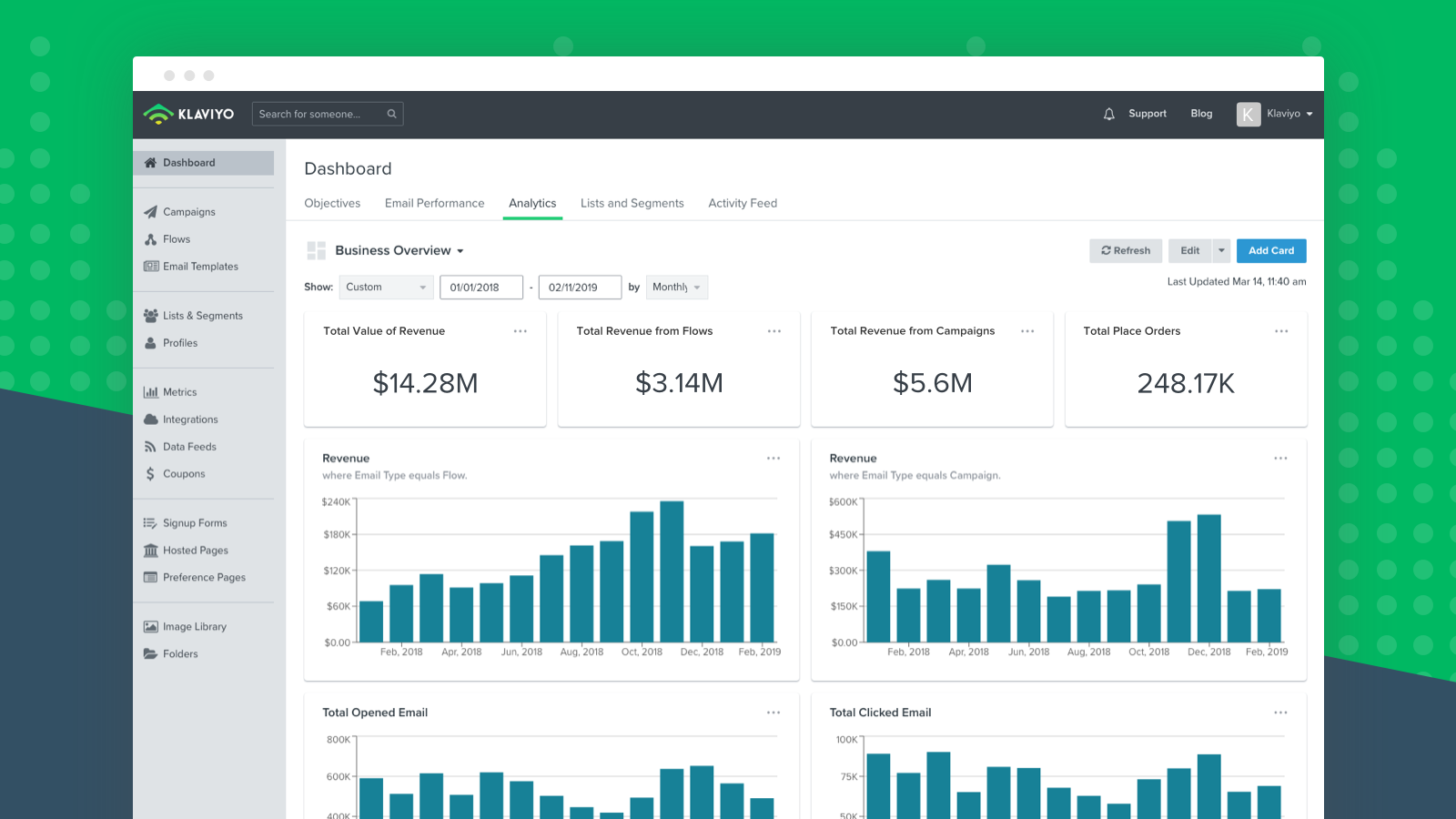Click the Metrics sidebar icon
This screenshot has height=819, width=1456.
[151, 391]
